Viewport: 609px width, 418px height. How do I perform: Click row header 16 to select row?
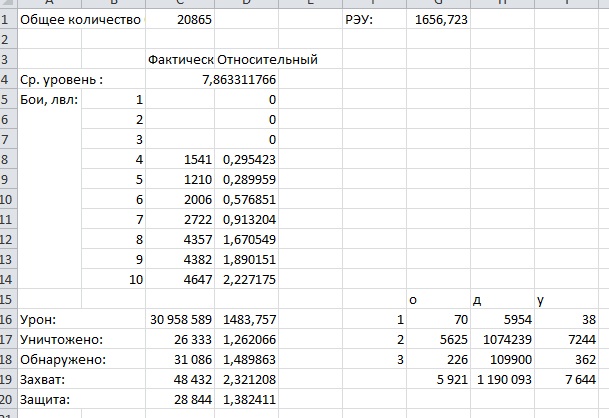pos(7,319)
